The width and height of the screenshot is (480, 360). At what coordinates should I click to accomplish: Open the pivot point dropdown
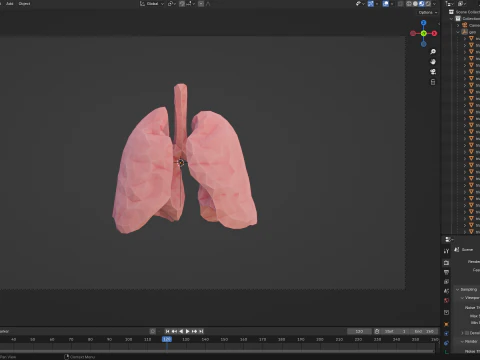click(172, 4)
